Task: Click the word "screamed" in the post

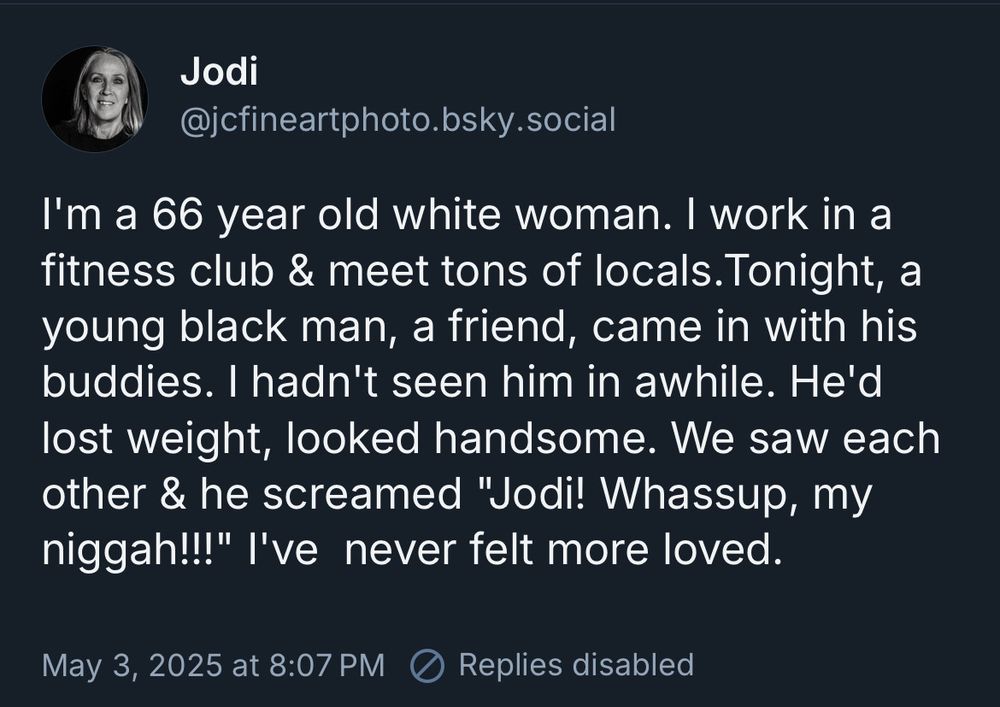Action: coord(362,493)
